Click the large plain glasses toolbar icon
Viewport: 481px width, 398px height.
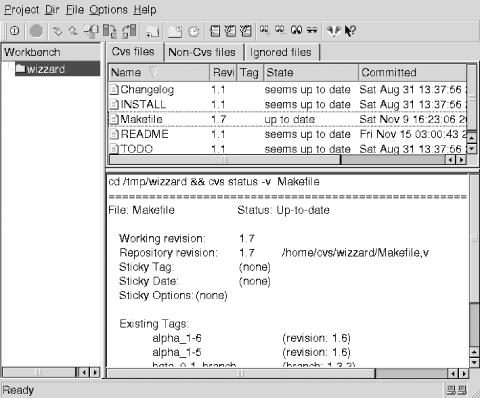(296, 30)
